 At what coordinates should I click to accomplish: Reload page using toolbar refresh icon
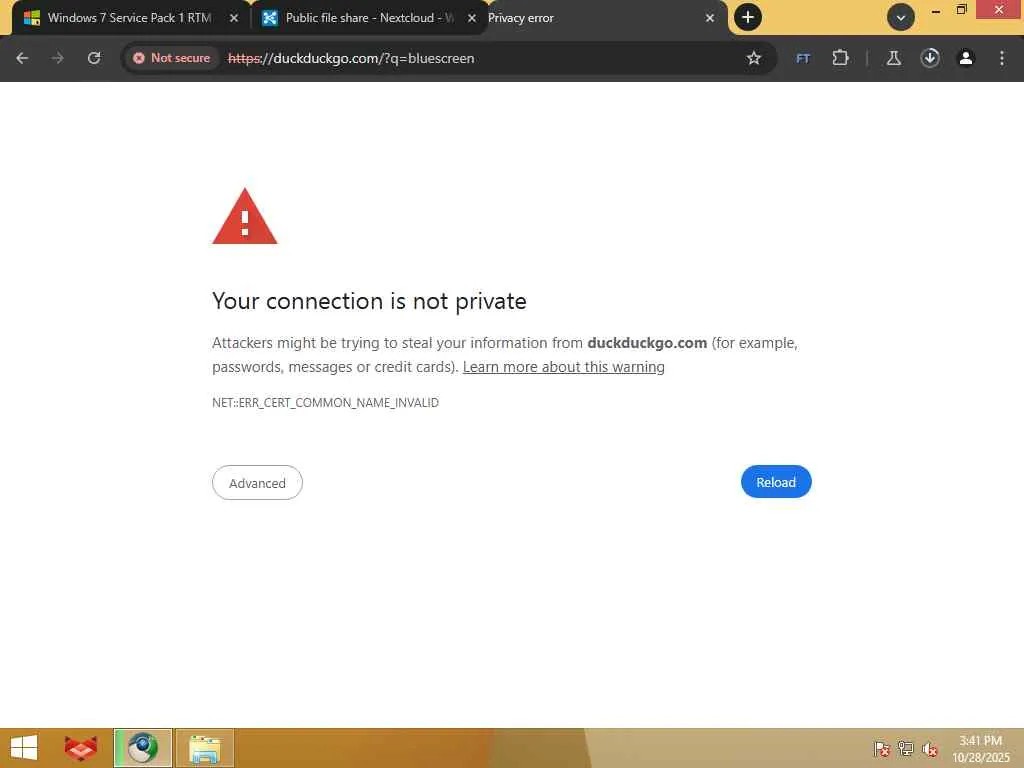(94, 58)
